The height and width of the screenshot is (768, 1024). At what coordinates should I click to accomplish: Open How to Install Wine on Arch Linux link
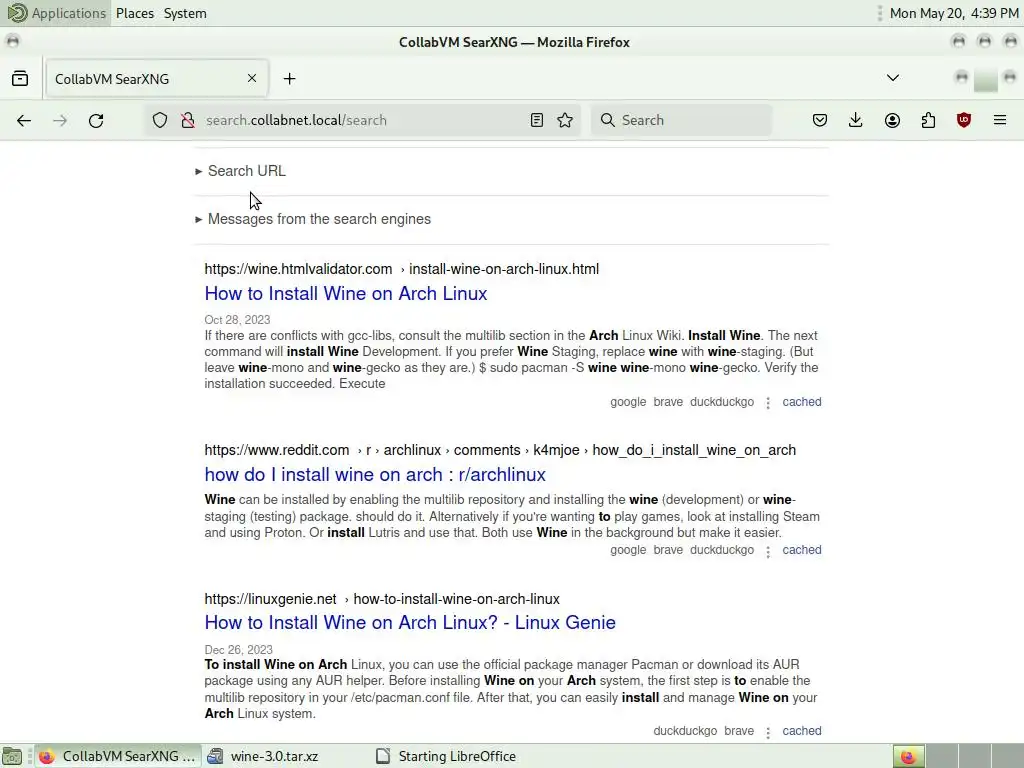click(345, 294)
